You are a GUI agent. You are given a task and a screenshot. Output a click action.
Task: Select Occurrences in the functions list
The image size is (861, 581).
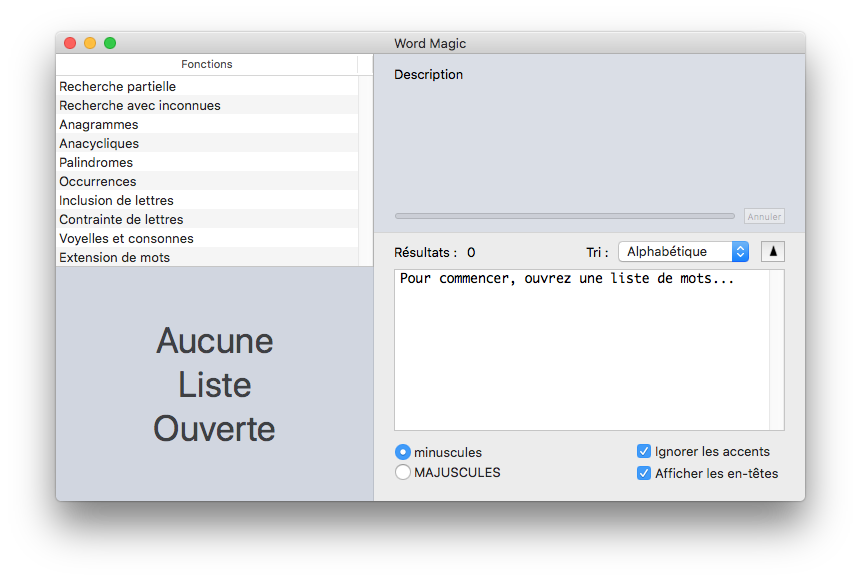[98, 182]
